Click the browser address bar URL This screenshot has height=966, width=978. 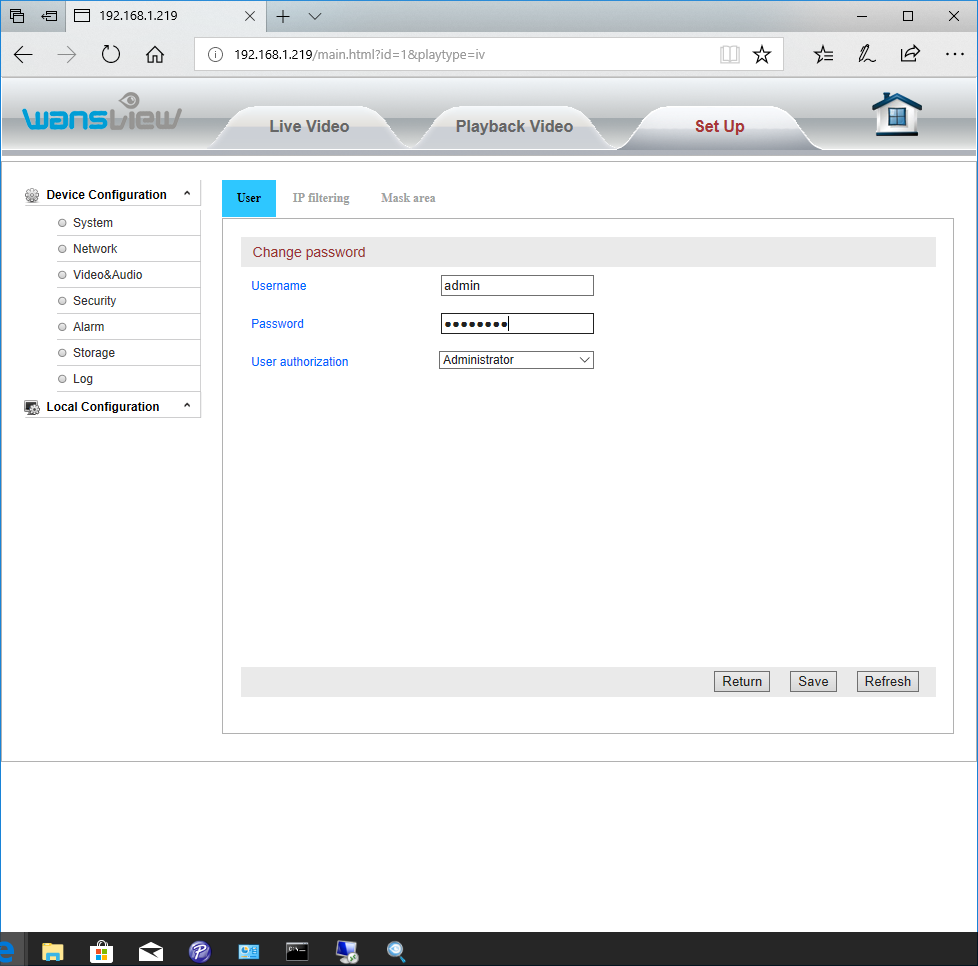click(x=359, y=55)
